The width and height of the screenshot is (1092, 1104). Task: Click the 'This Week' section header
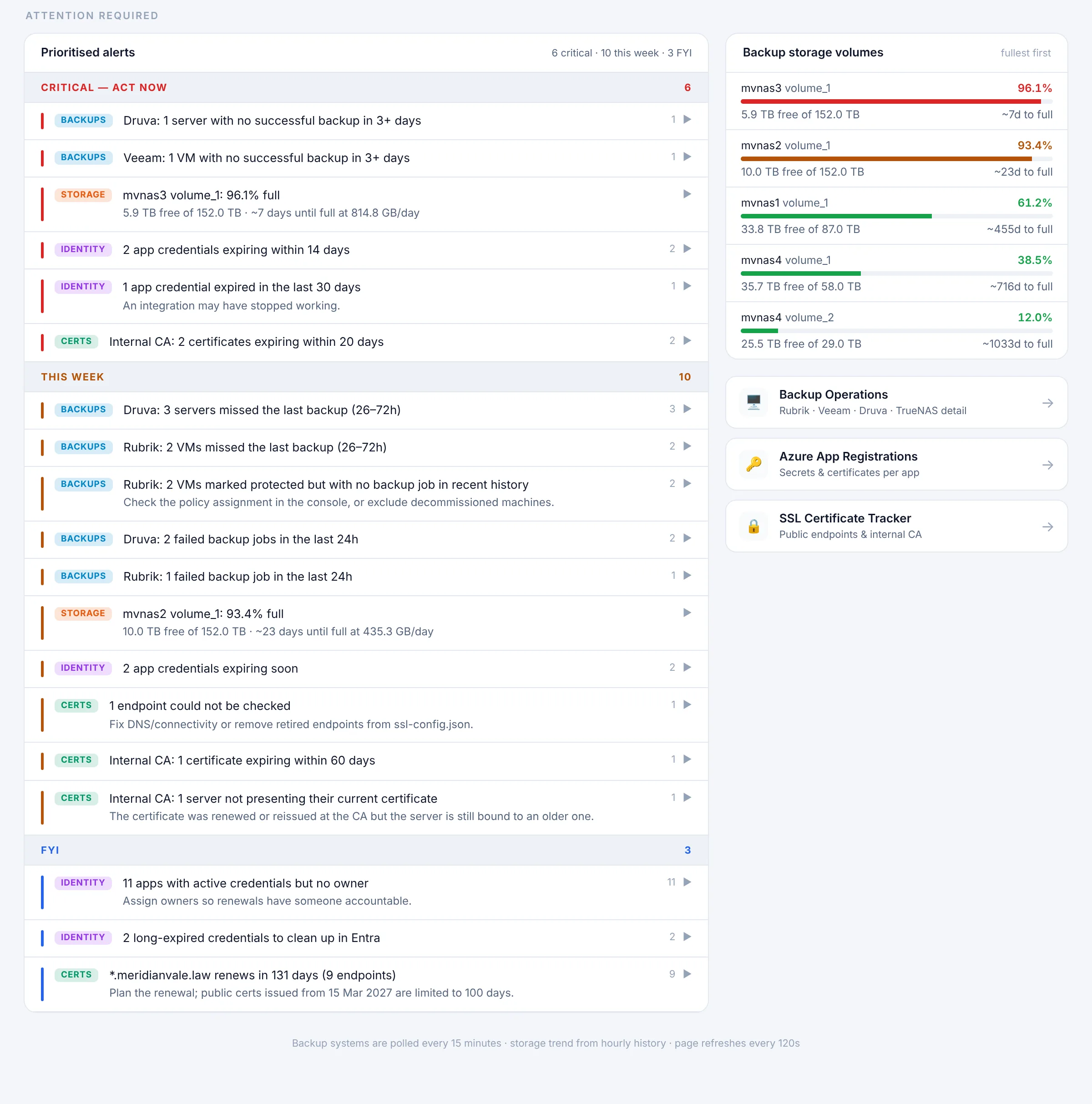pyautogui.click(x=366, y=377)
